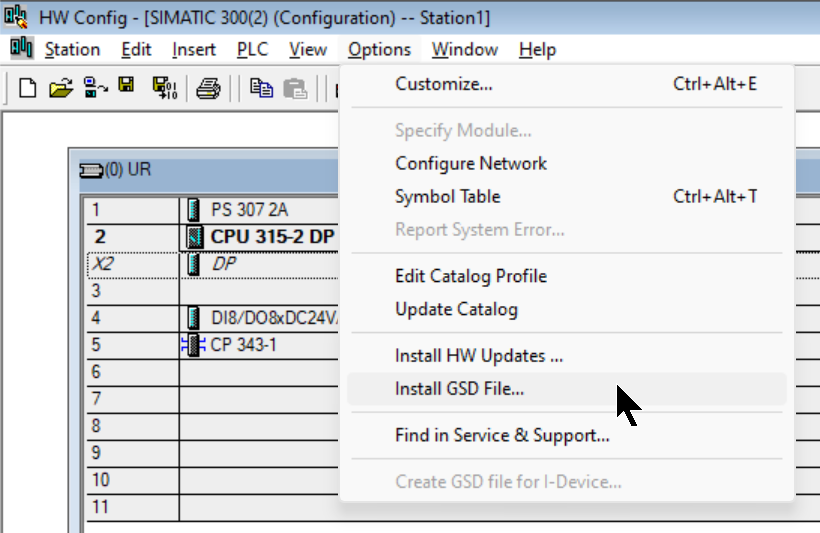The height and width of the screenshot is (533, 820).
Task: Choose Find in Service & Support...
Action: pyautogui.click(x=567, y=435)
